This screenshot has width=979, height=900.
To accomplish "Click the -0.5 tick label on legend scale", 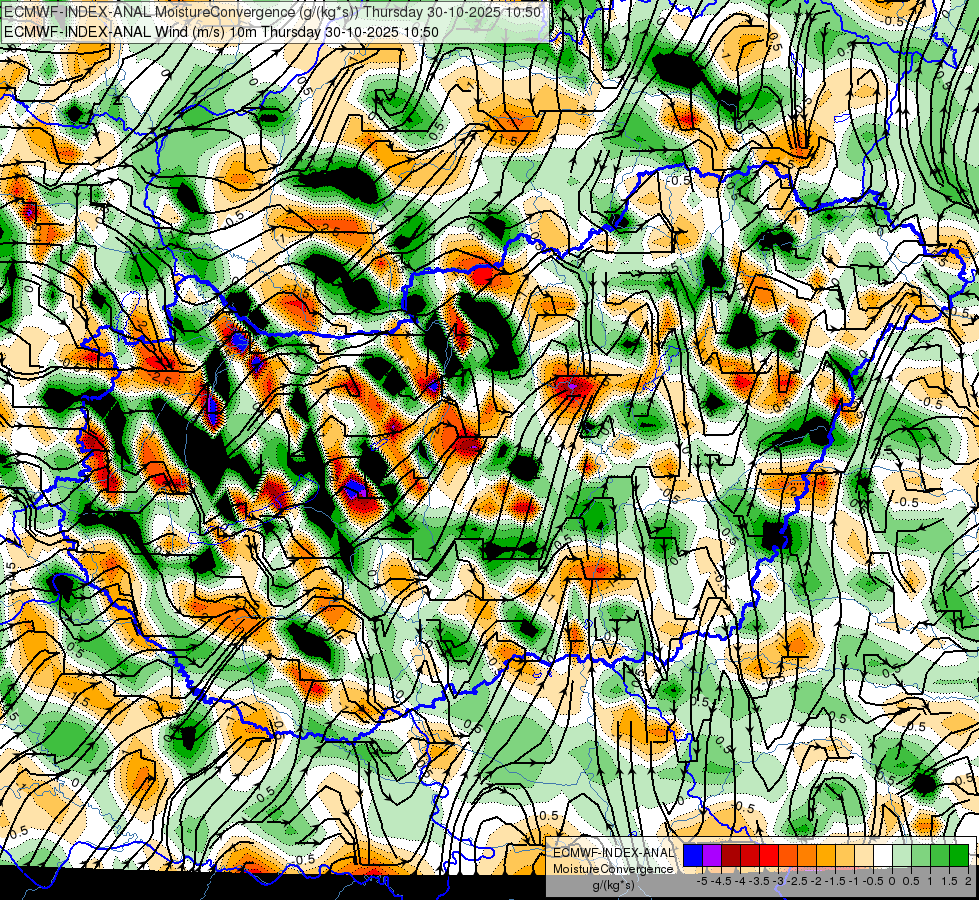I will (x=873, y=881).
